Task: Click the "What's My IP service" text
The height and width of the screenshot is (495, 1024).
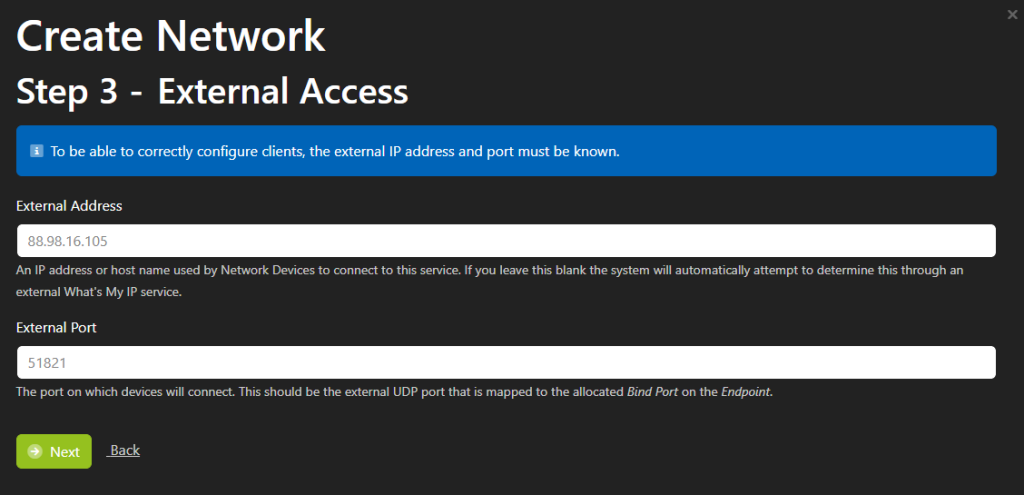Action: coord(121,292)
